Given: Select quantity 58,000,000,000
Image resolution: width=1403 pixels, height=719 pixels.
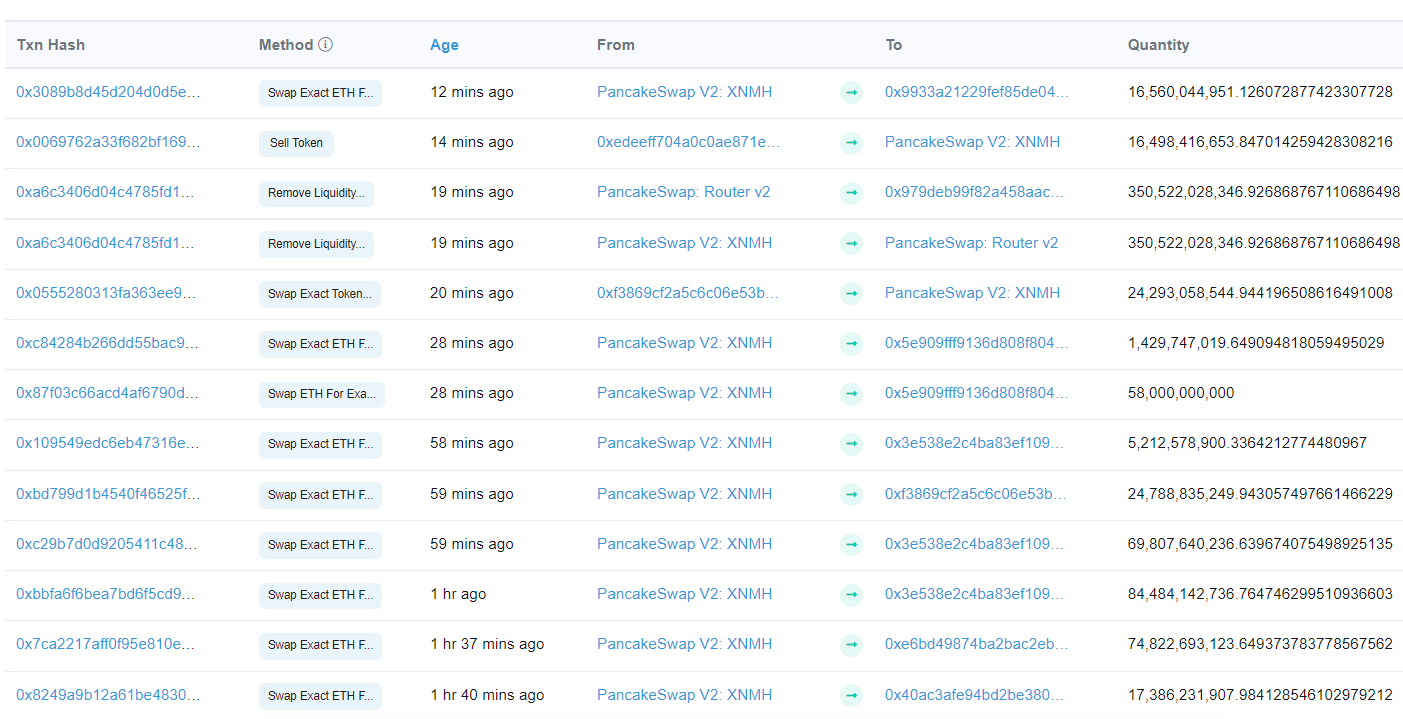Looking at the screenshot, I should coord(1181,393).
